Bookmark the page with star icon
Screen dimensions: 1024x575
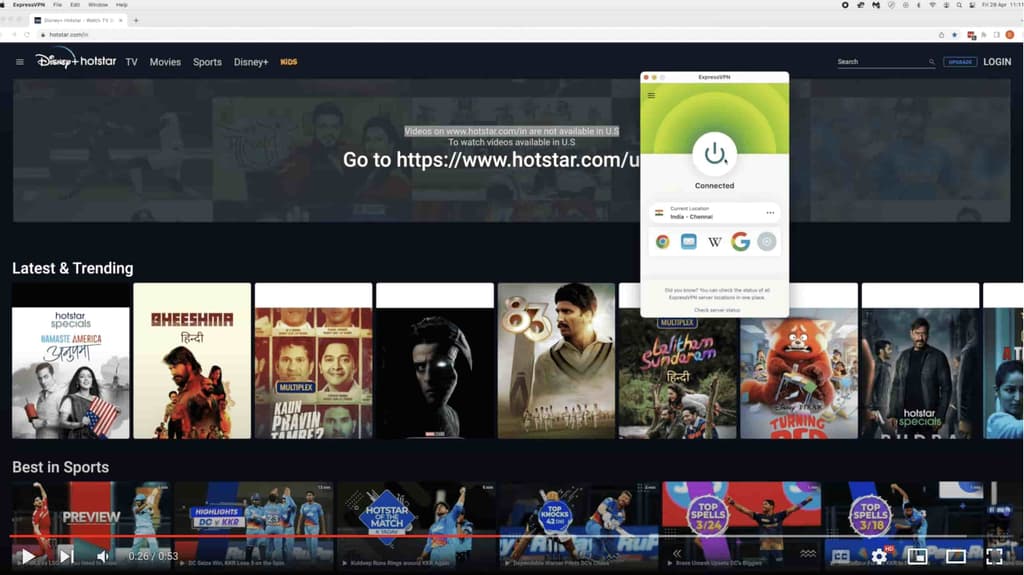[x=954, y=35]
